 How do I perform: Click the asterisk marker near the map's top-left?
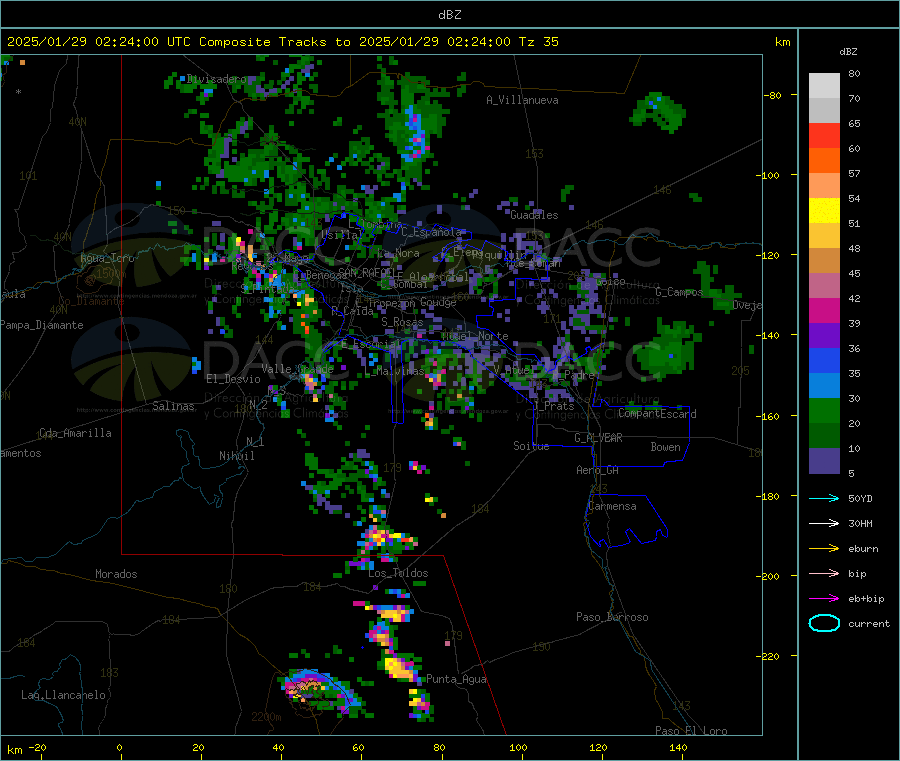[x=19, y=92]
